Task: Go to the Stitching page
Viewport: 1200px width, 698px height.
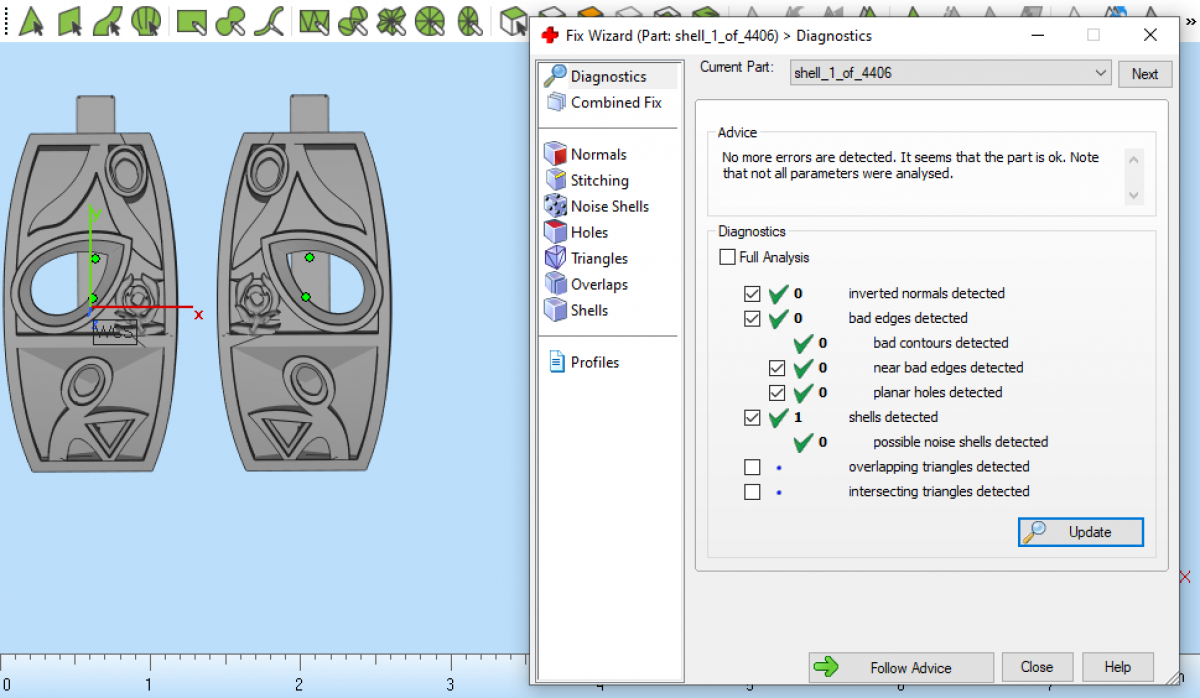Action: click(599, 180)
